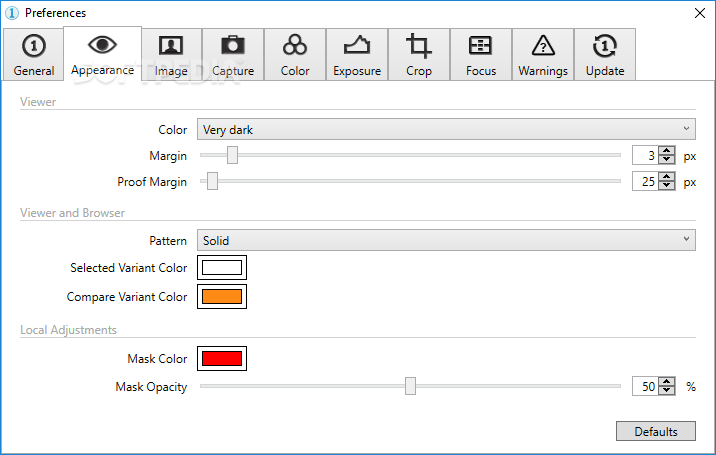The image size is (716, 455).
Task: Select the Appearance tab
Action: tap(102, 54)
